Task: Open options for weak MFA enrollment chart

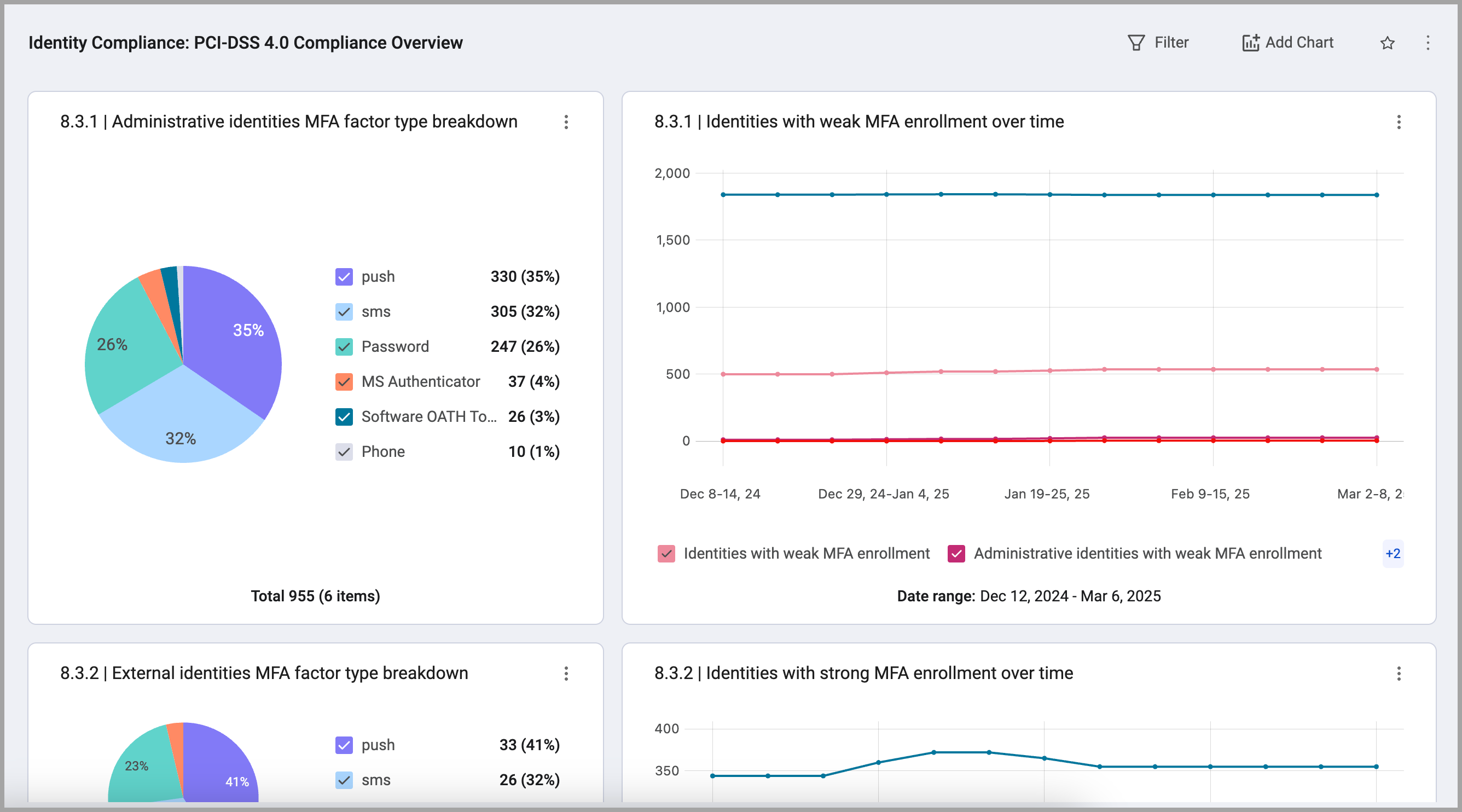Action: click(1399, 122)
